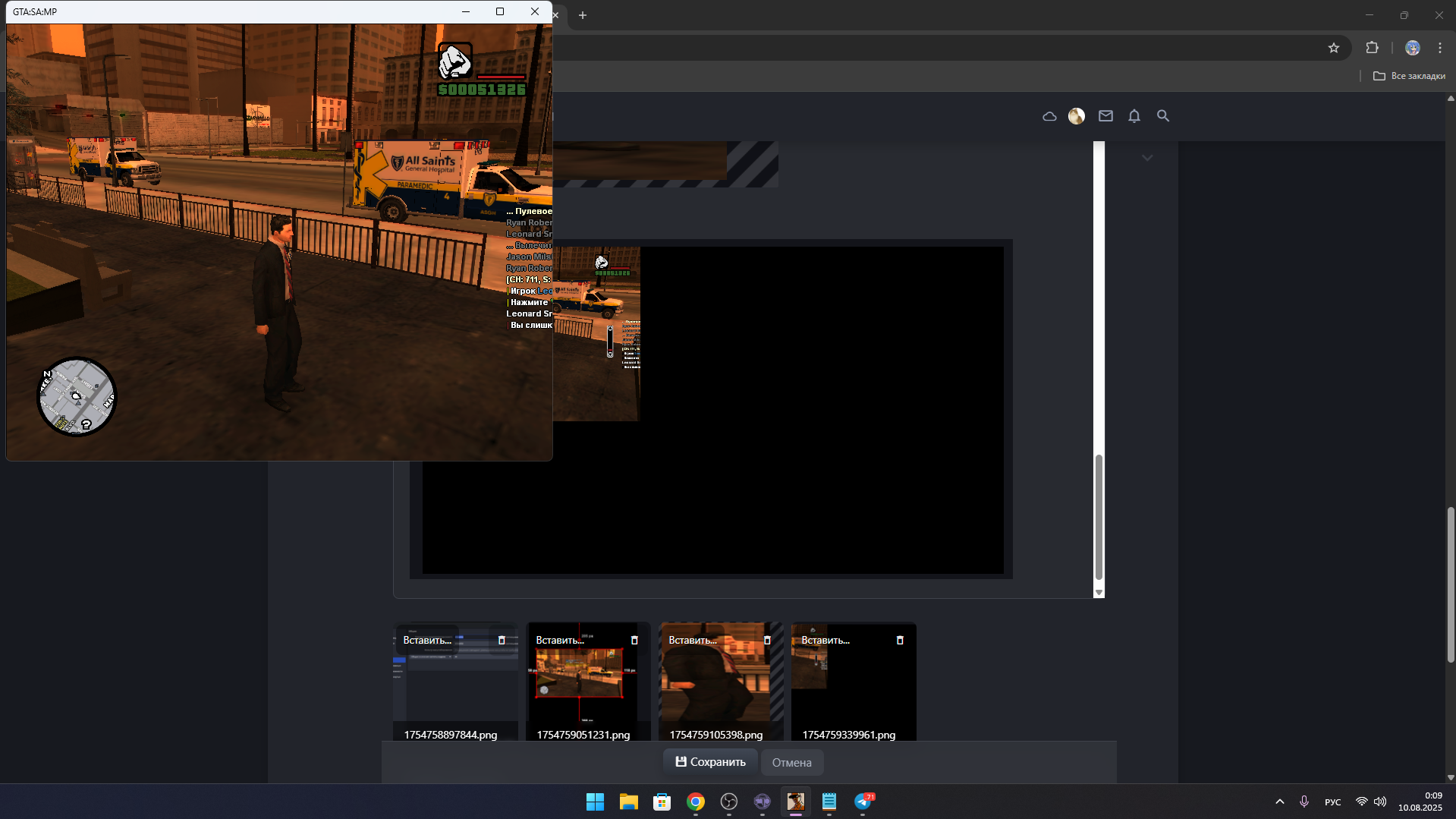The image size is (1456, 819).
Task: Click the editor scrollbar down arrow
Action: tap(1099, 593)
